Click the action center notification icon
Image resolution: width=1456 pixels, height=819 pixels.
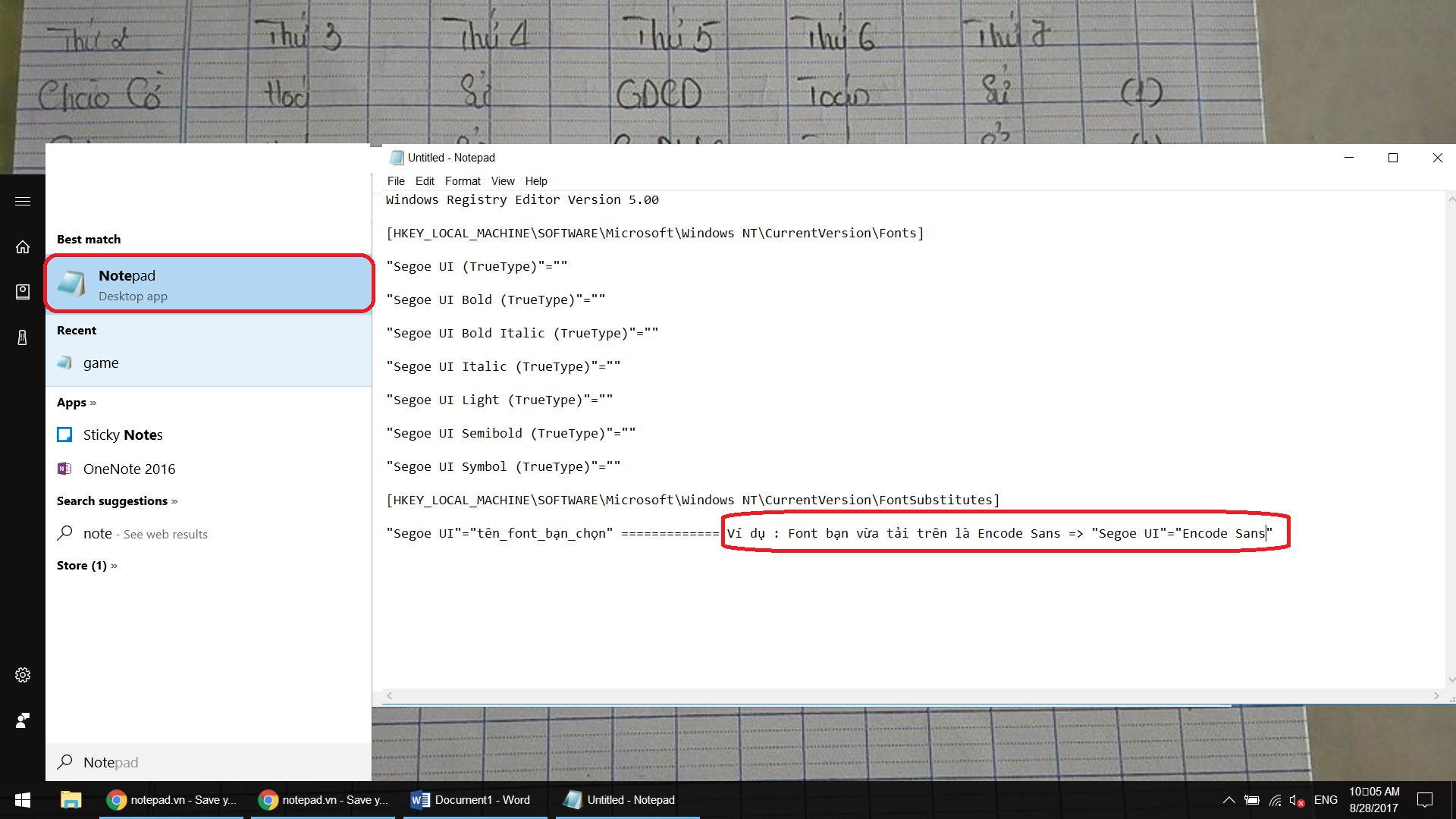coord(1425,800)
